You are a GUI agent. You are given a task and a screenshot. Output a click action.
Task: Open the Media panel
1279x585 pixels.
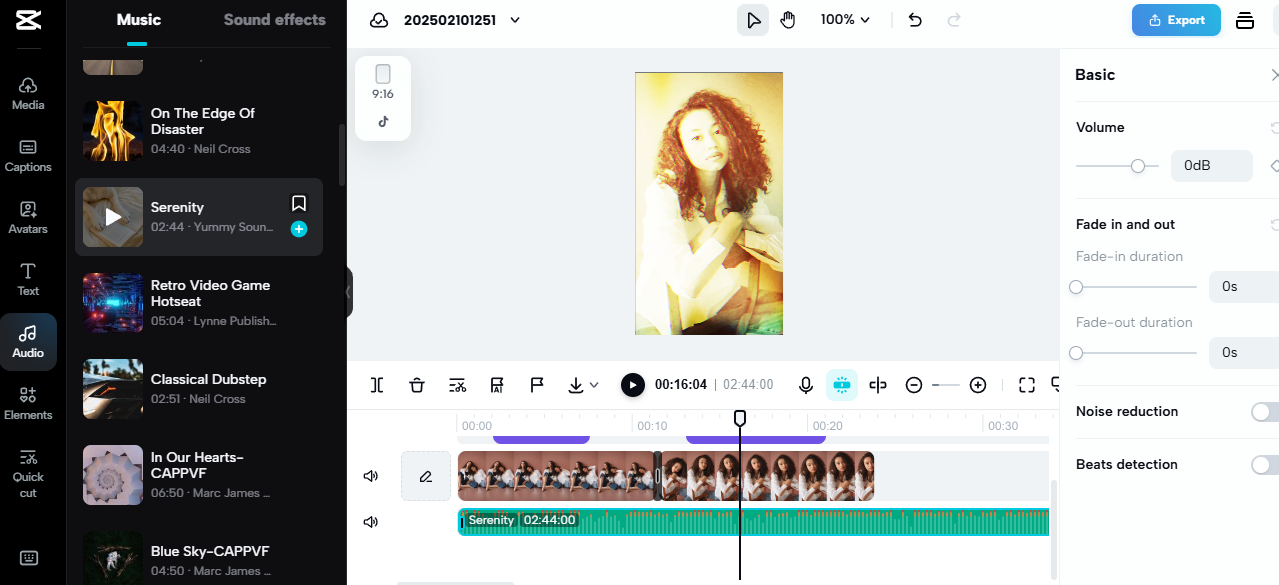tap(28, 93)
